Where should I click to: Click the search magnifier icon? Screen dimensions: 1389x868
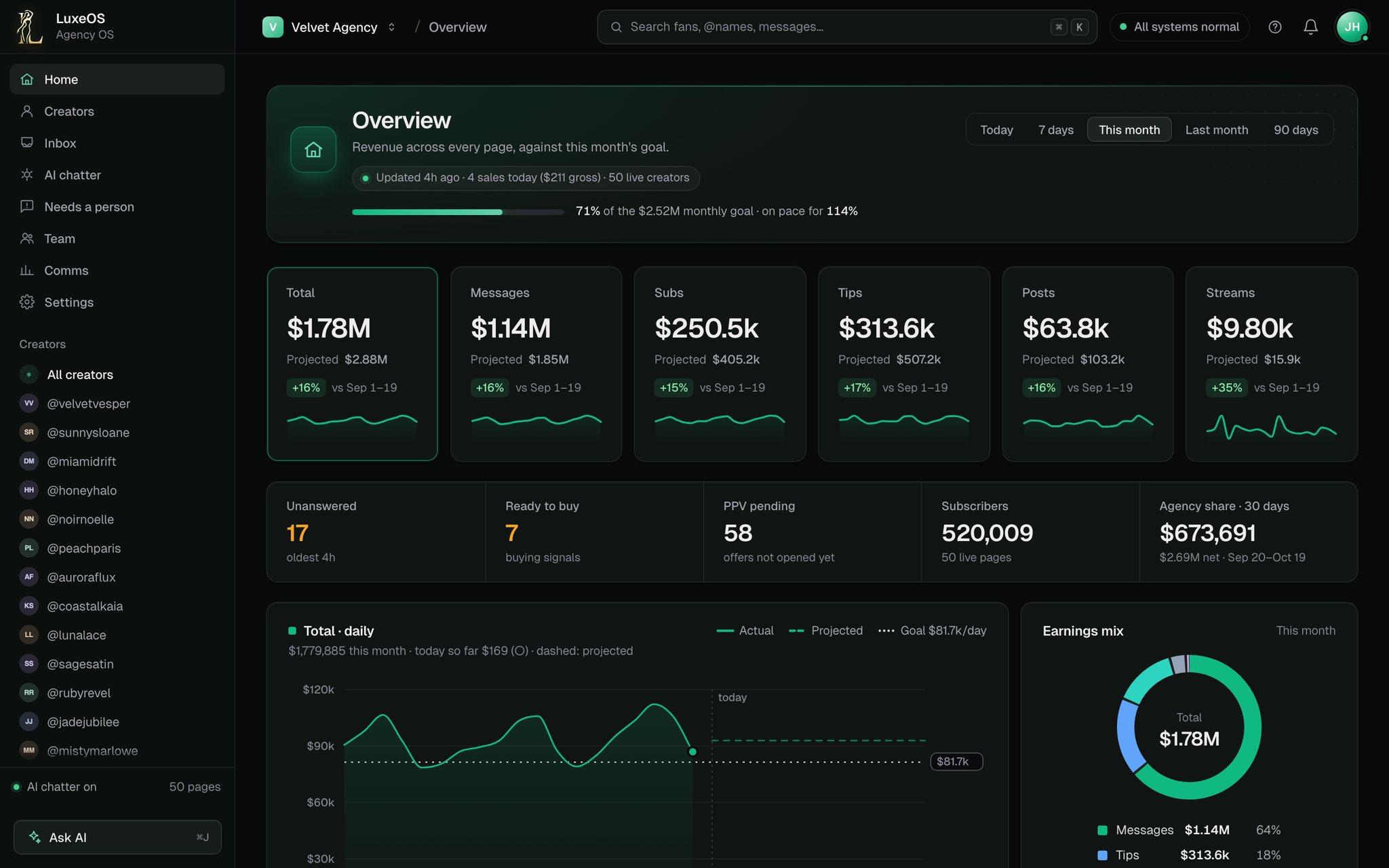(x=616, y=27)
